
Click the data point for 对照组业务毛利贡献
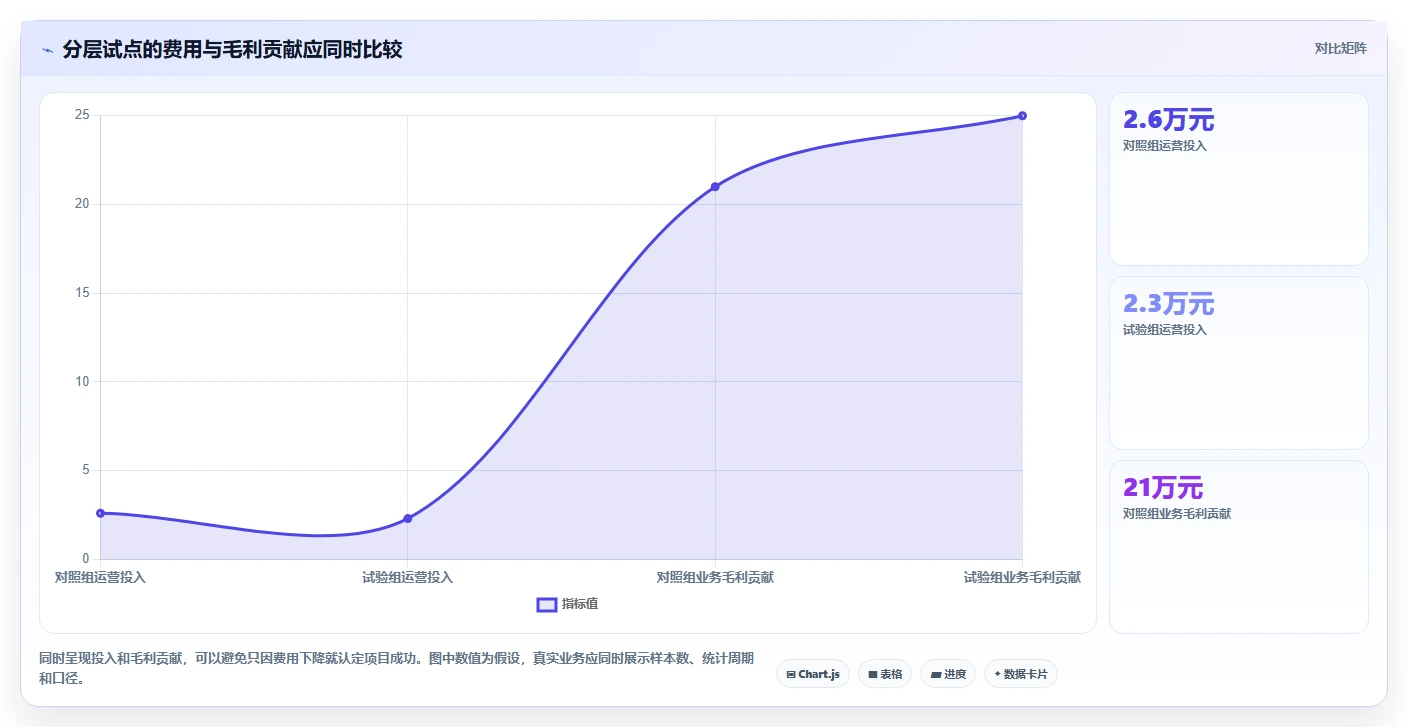(x=715, y=187)
